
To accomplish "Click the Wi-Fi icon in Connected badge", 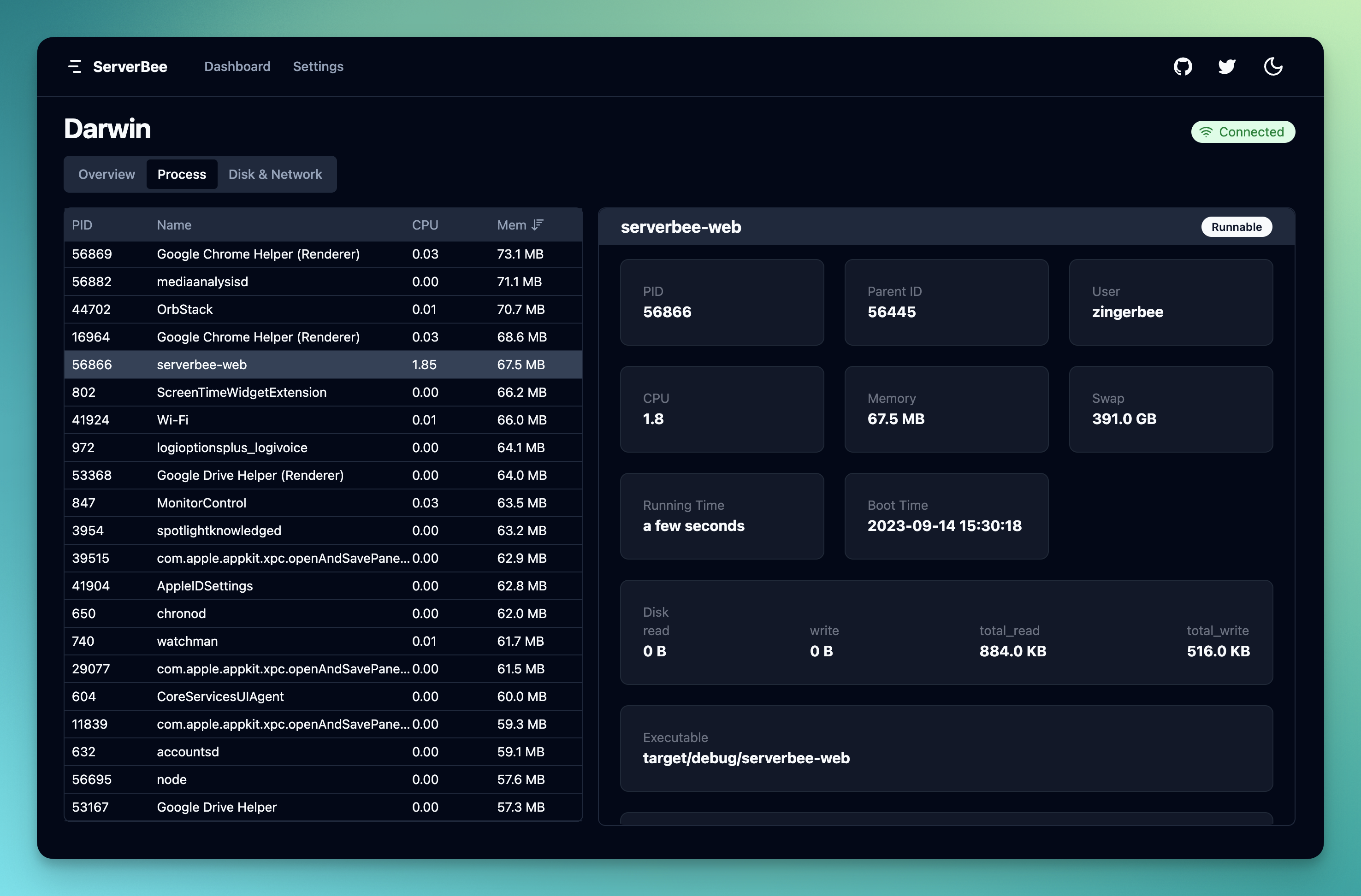I will coord(1206,132).
